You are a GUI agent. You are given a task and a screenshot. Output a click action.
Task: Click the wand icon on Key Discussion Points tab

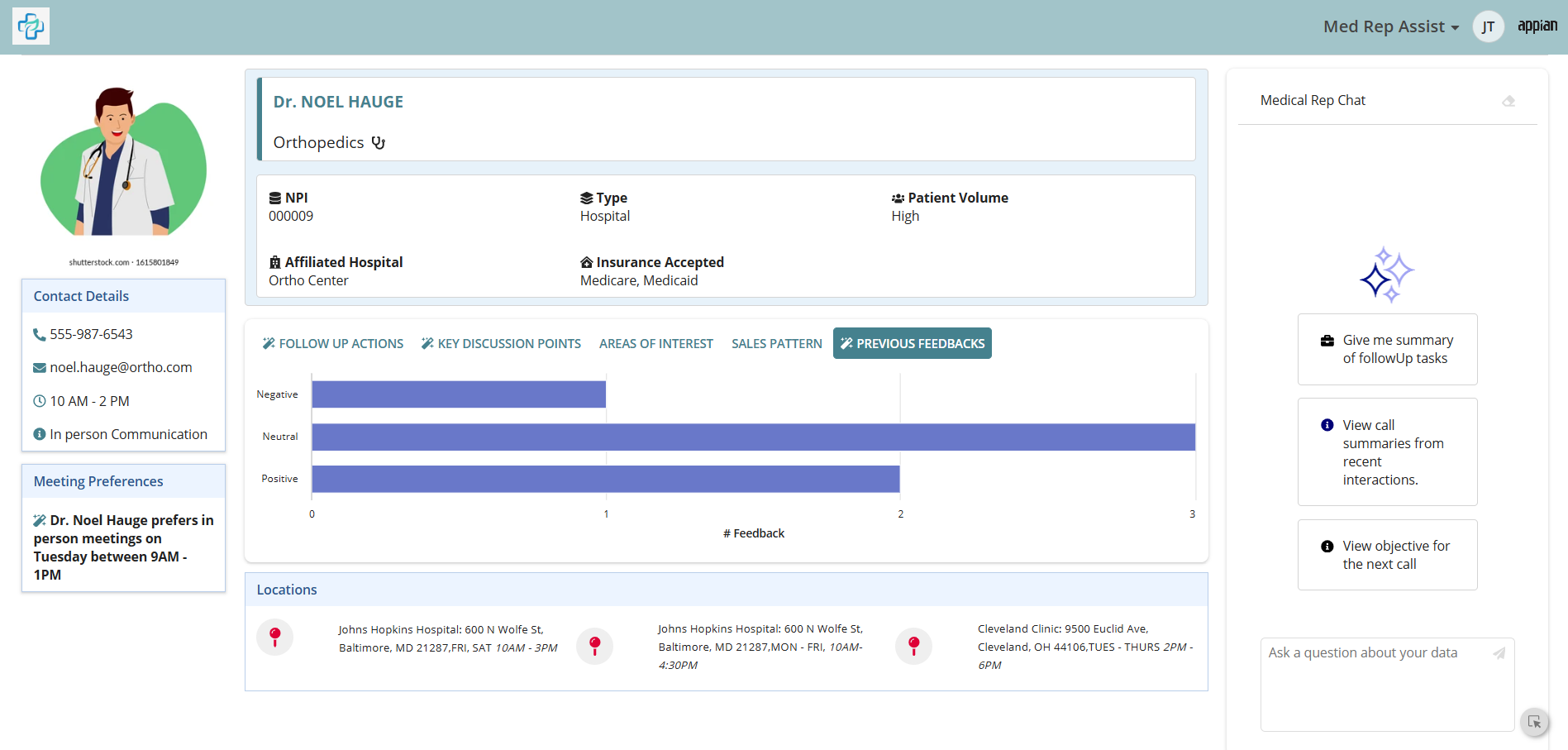point(427,343)
